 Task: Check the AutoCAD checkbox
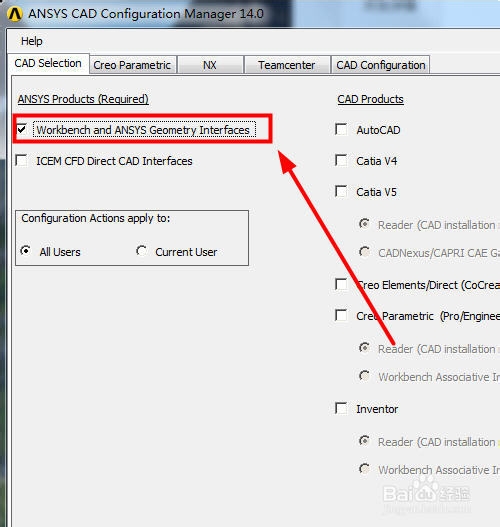pyautogui.click(x=341, y=129)
